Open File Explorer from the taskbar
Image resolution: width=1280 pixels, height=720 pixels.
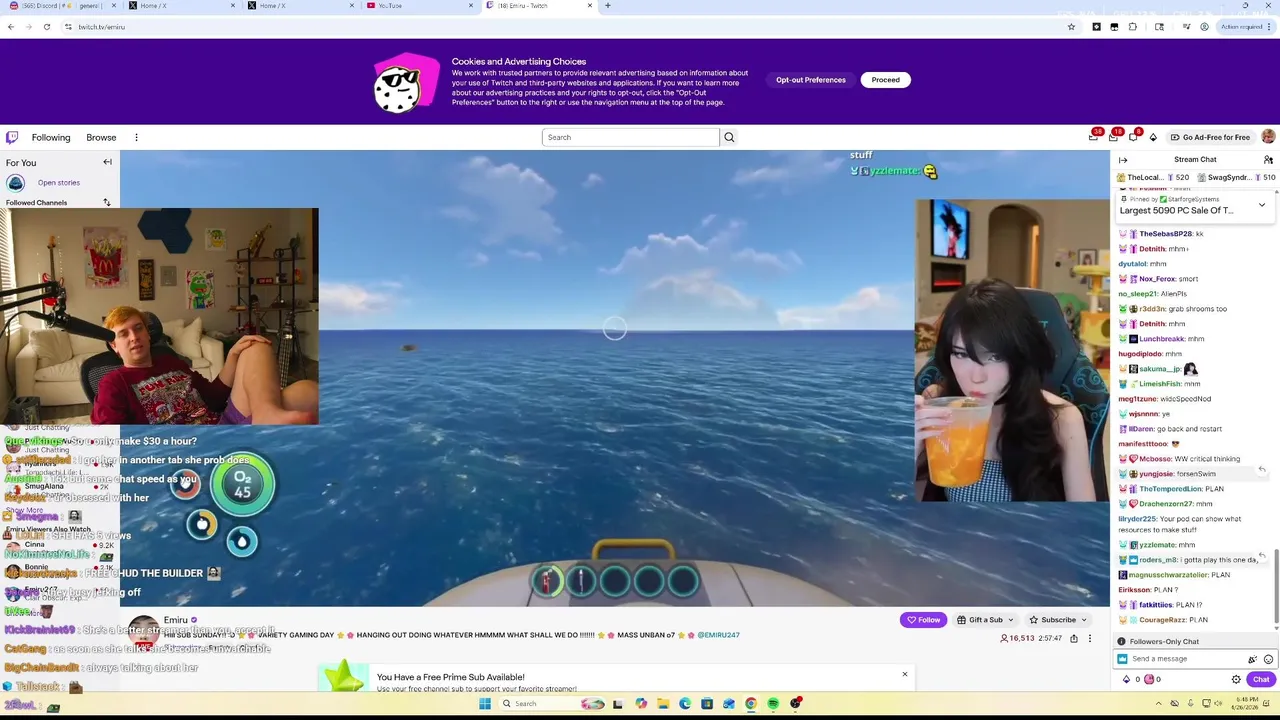point(663,704)
